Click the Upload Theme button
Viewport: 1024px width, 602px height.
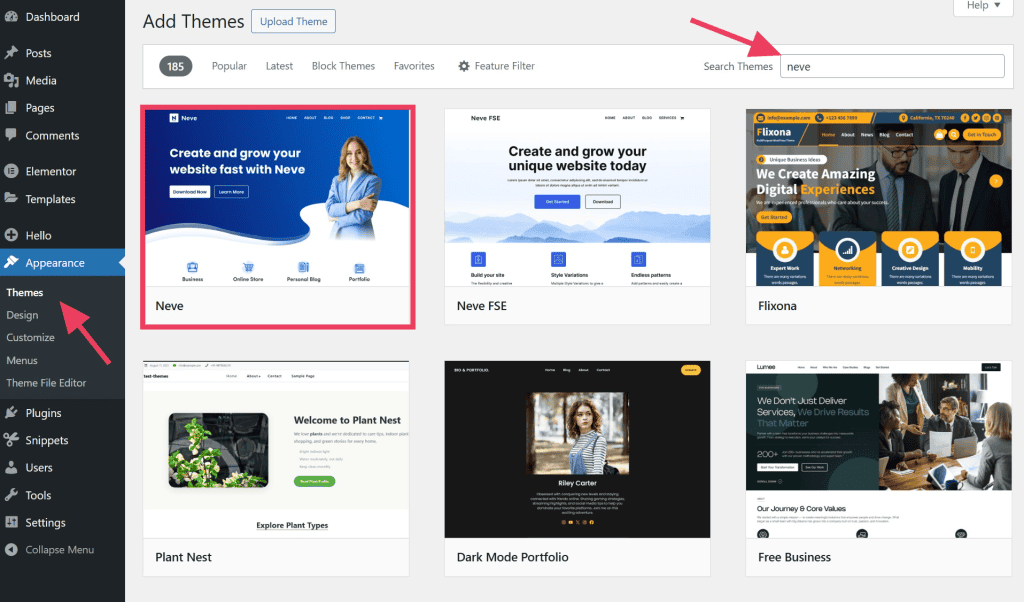293,21
